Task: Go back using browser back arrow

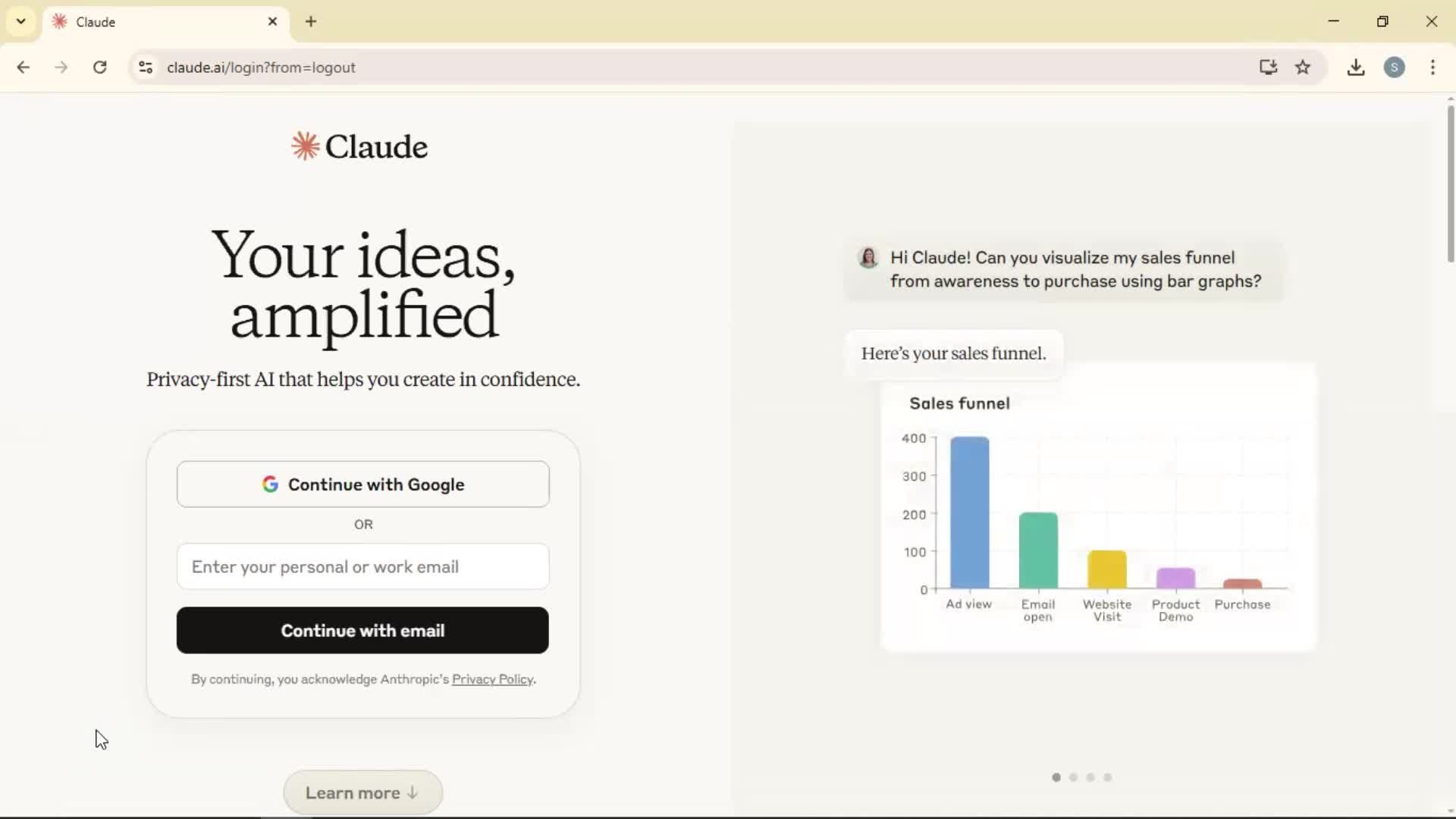Action: pyautogui.click(x=24, y=67)
